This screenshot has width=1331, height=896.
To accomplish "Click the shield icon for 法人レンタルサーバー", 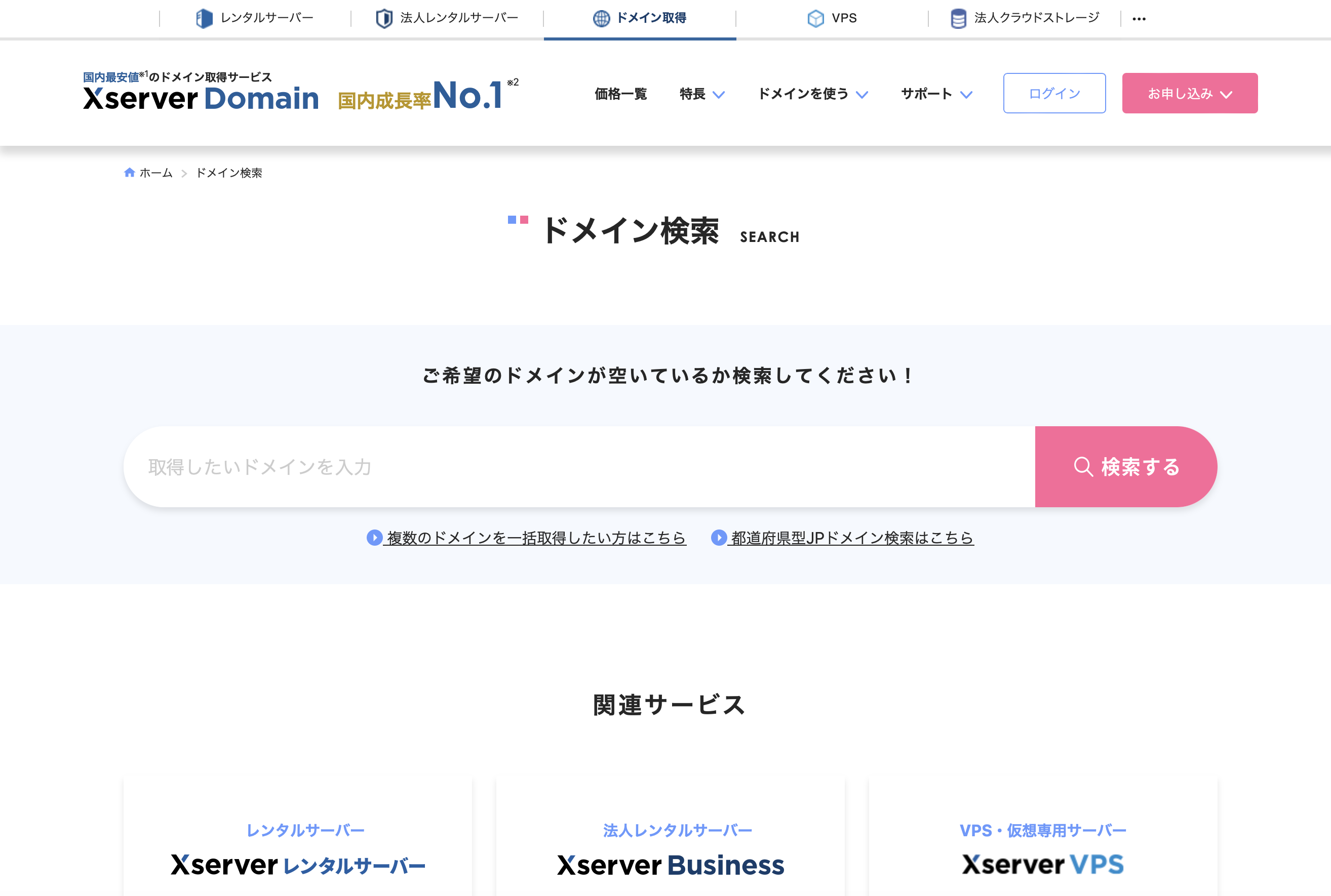I will pyautogui.click(x=383, y=18).
